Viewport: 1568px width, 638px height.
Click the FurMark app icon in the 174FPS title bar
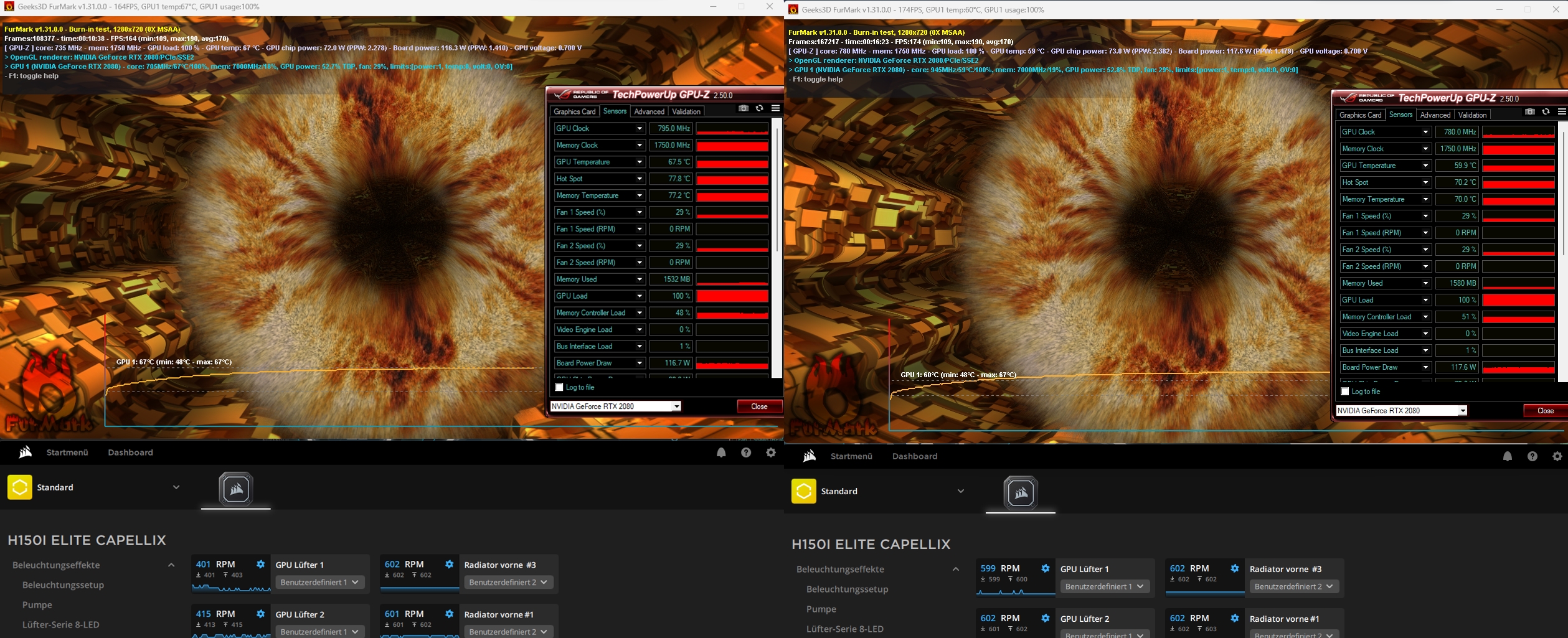pyautogui.click(x=793, y=9)
